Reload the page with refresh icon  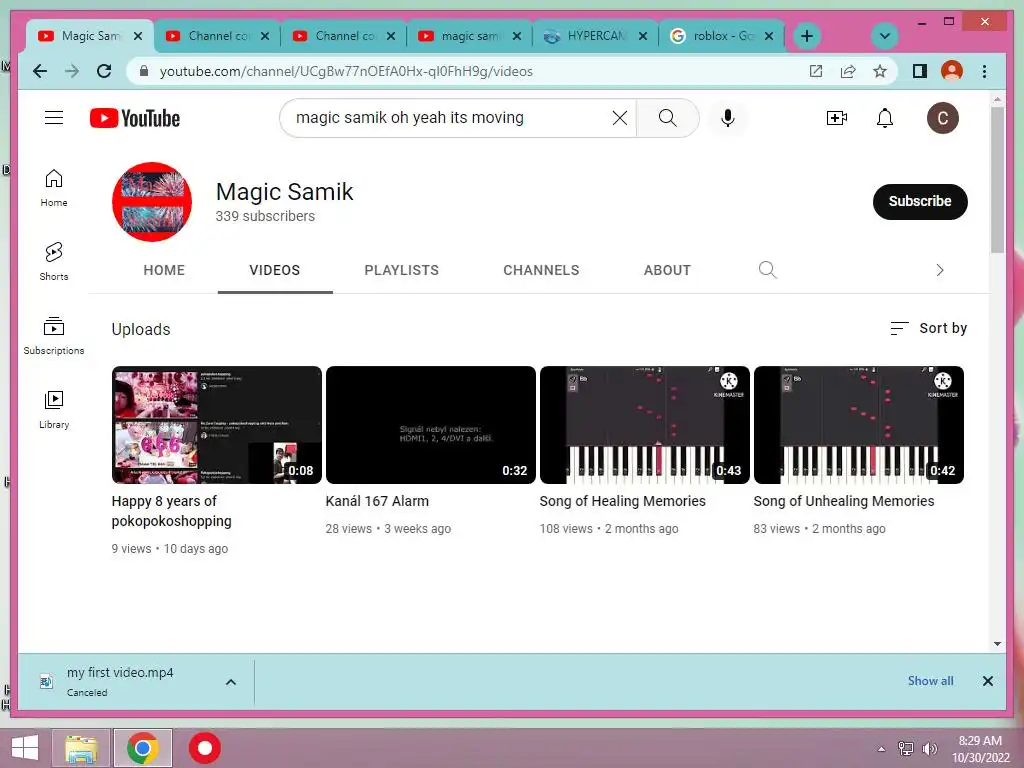click(x=104, y=71)
